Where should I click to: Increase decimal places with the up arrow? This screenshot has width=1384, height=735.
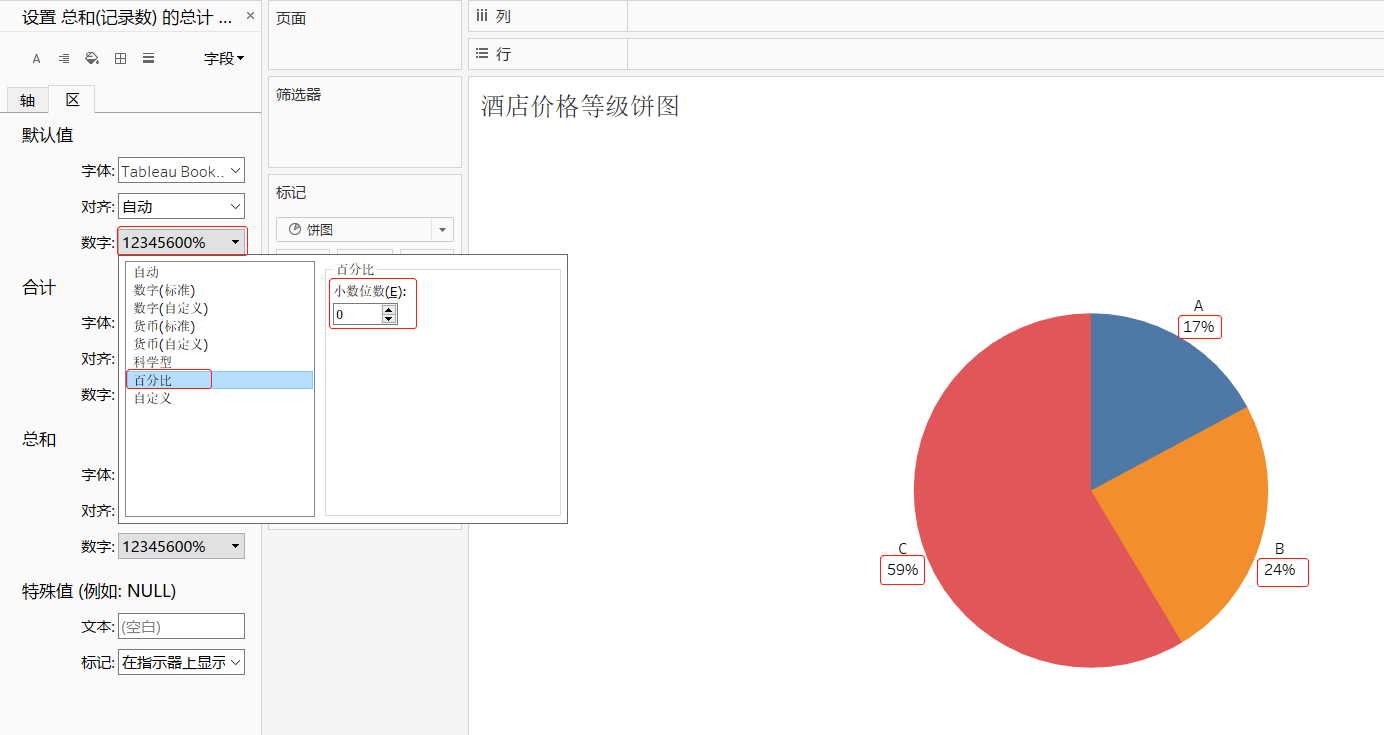[x=389, y=309]
